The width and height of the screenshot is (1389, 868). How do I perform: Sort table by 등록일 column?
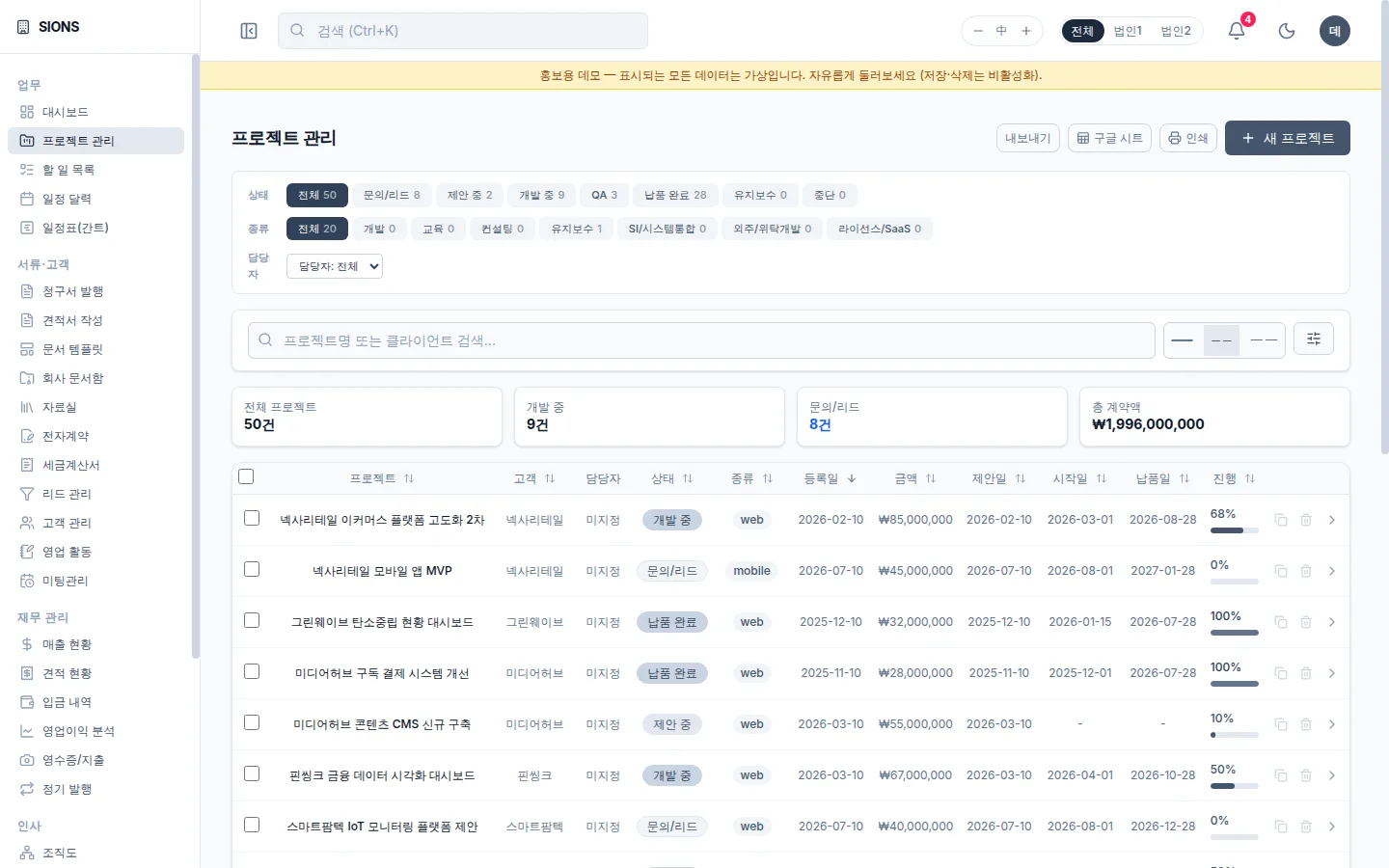click(831, 478)
